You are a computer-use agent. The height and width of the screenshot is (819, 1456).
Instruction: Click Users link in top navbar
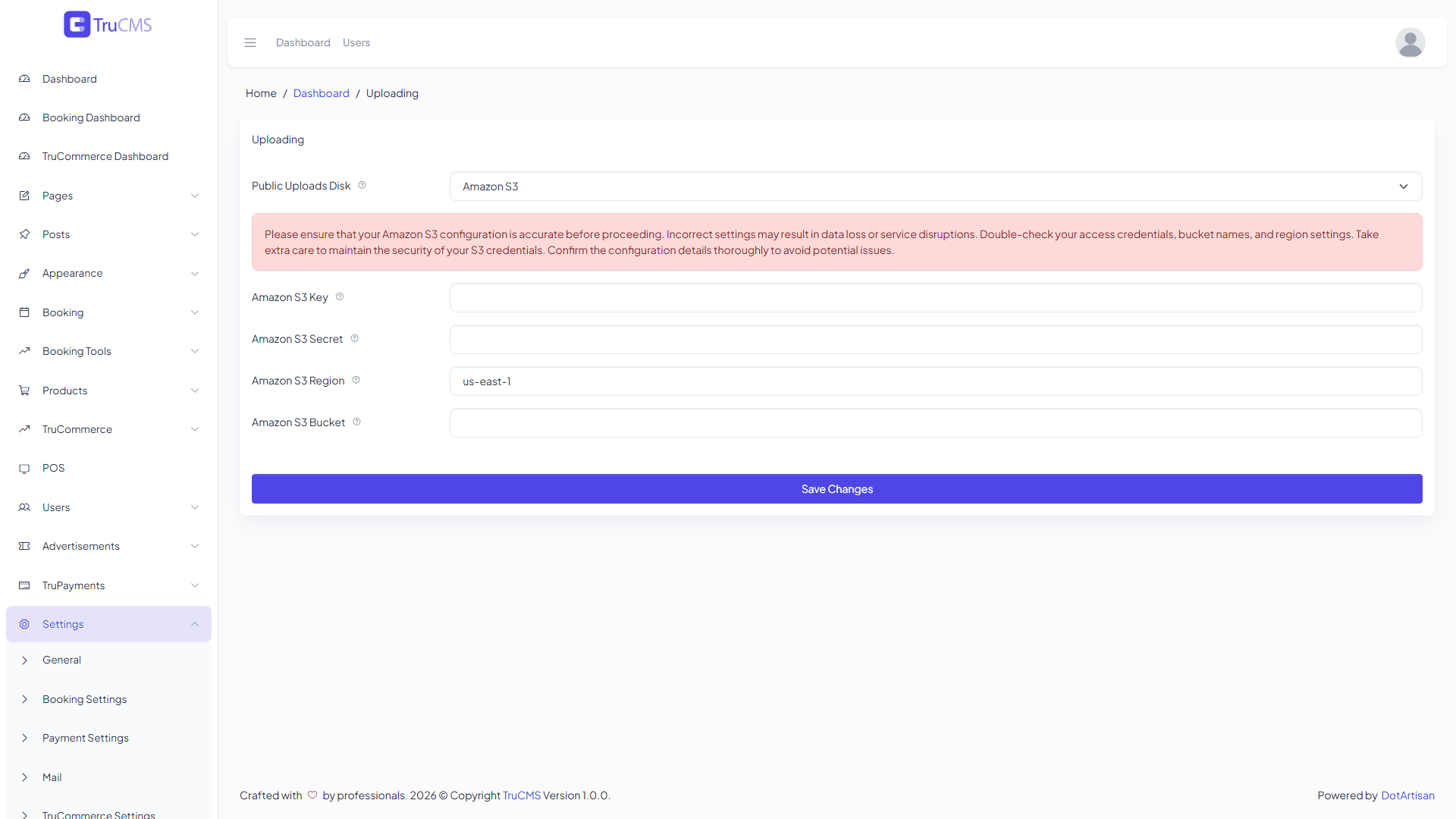(x=356, y=42)
